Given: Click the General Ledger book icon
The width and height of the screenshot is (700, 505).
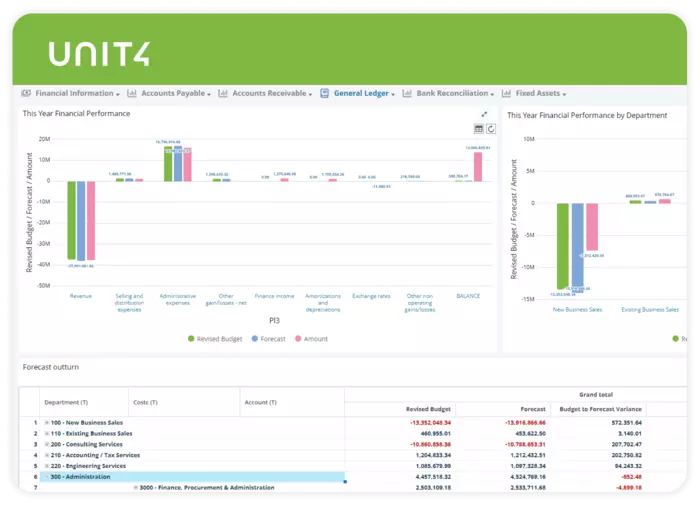Looking at the screenshot, I should pyautogui.click(x=325, y=93).
